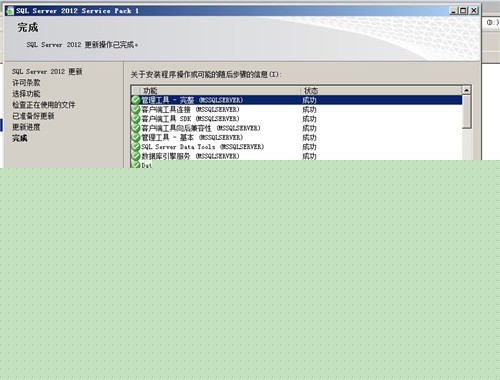
Task: Select the 客户端工具连接 (MSSQLSERVER) row
Action: click(x=297, y=109)
